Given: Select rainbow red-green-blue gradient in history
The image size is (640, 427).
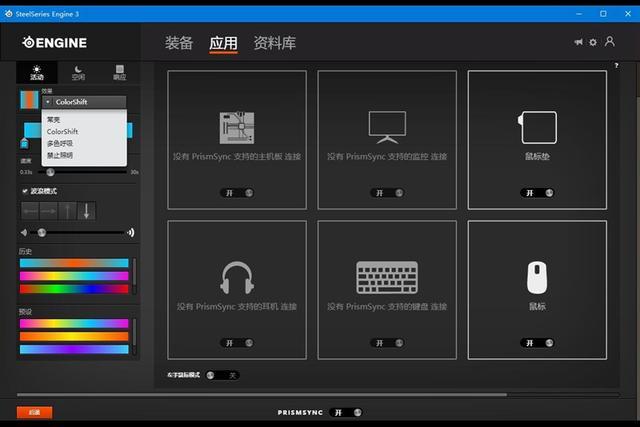Looking at the screenshot, I should tap(74, 289).
